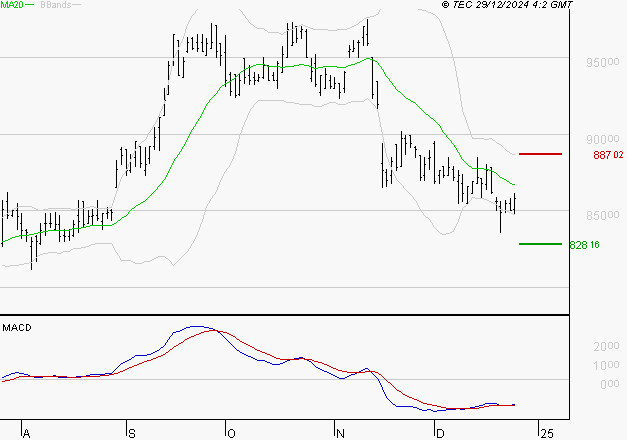Click the O month label on time axis
The image size is (627, 440).
coord(231,434)
